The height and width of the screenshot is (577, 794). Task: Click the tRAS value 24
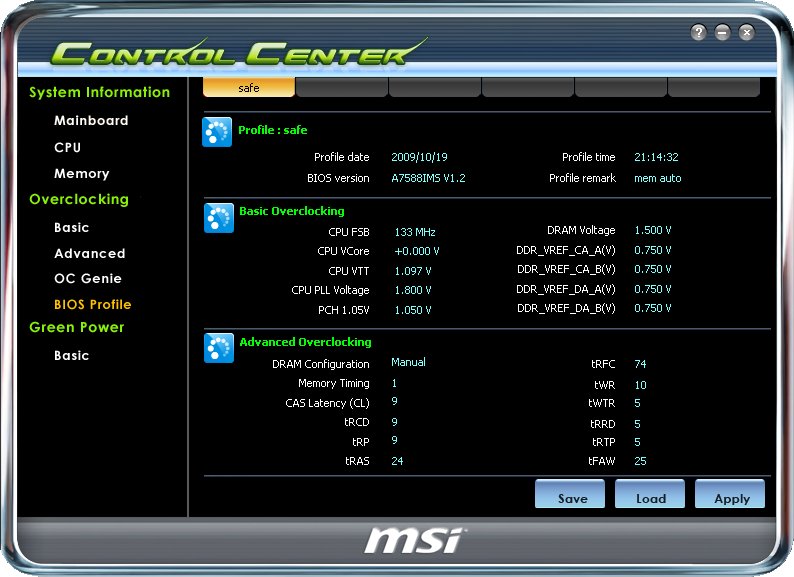(x=397, y=461)
